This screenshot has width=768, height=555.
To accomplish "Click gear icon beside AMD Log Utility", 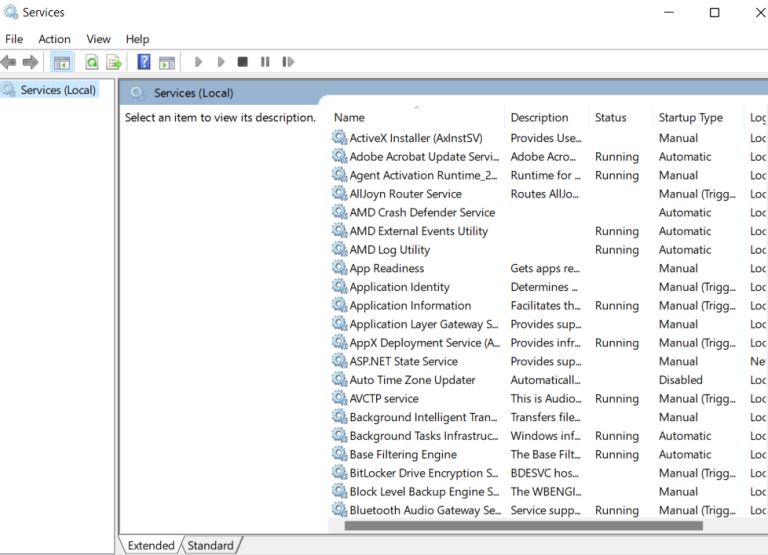I will [339, 249].
